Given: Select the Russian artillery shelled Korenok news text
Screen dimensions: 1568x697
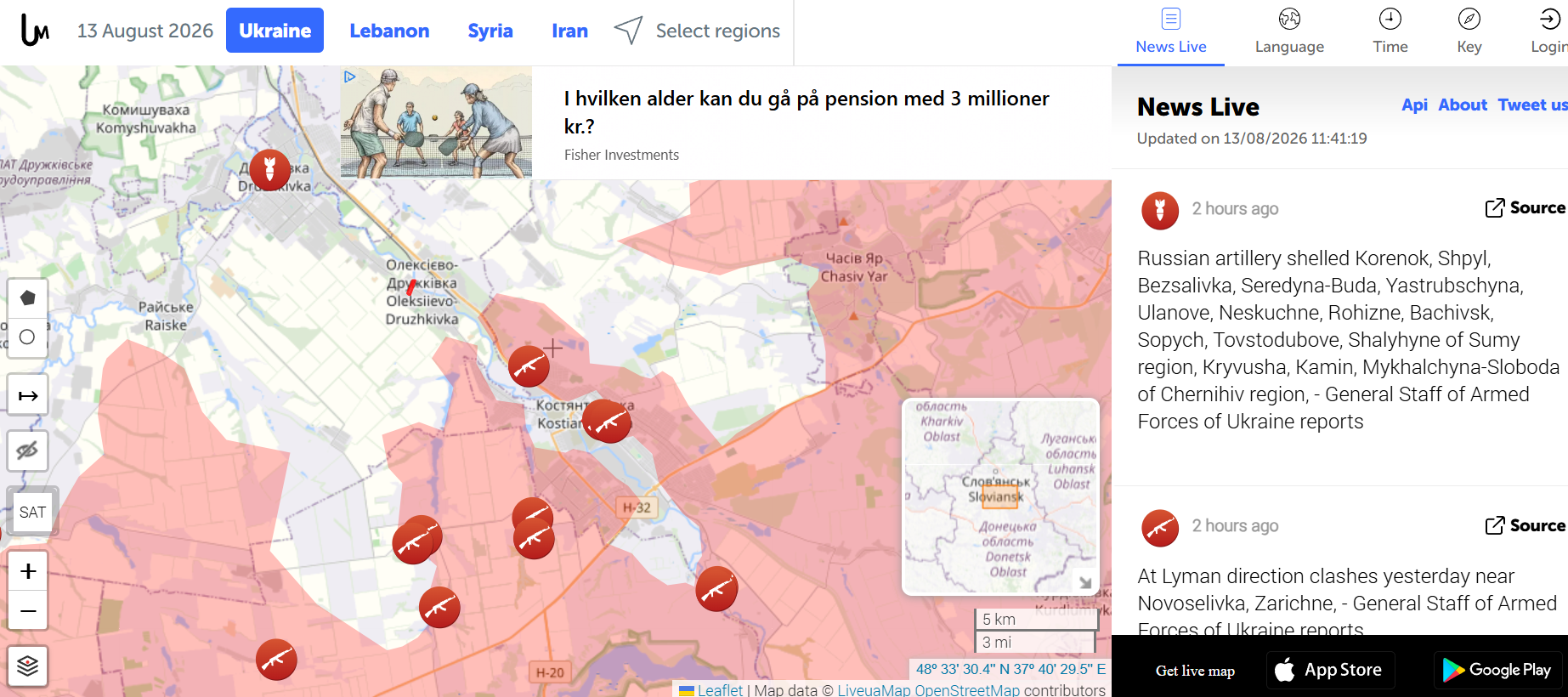Looking at the screenshot, I should pos(1349,340).
